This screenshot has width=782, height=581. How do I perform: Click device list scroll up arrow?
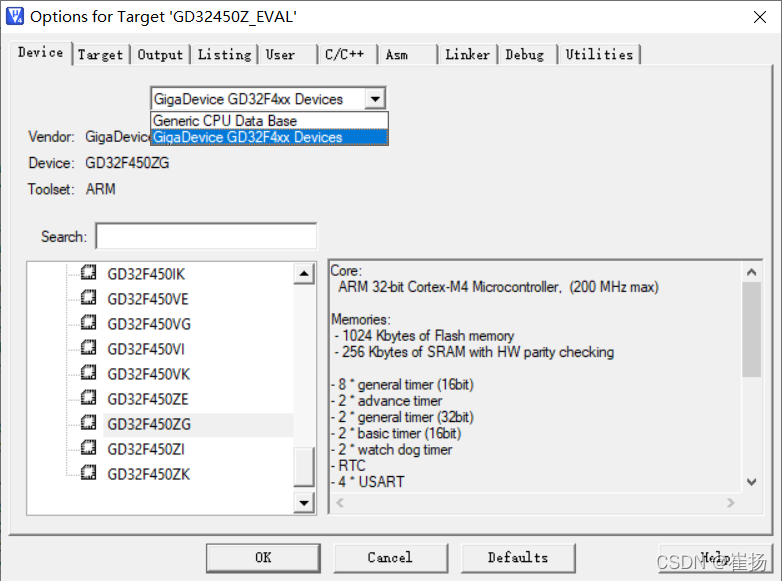click(x=304, y=273)
